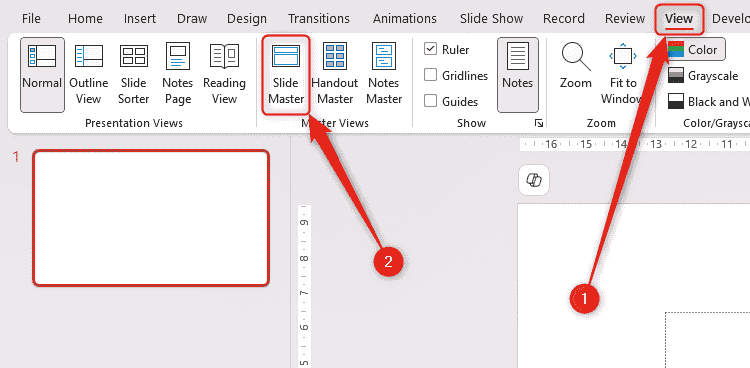This screenshot has width=750, height=368.
Task: Switch to Reading View
Action: pos(224,75)
